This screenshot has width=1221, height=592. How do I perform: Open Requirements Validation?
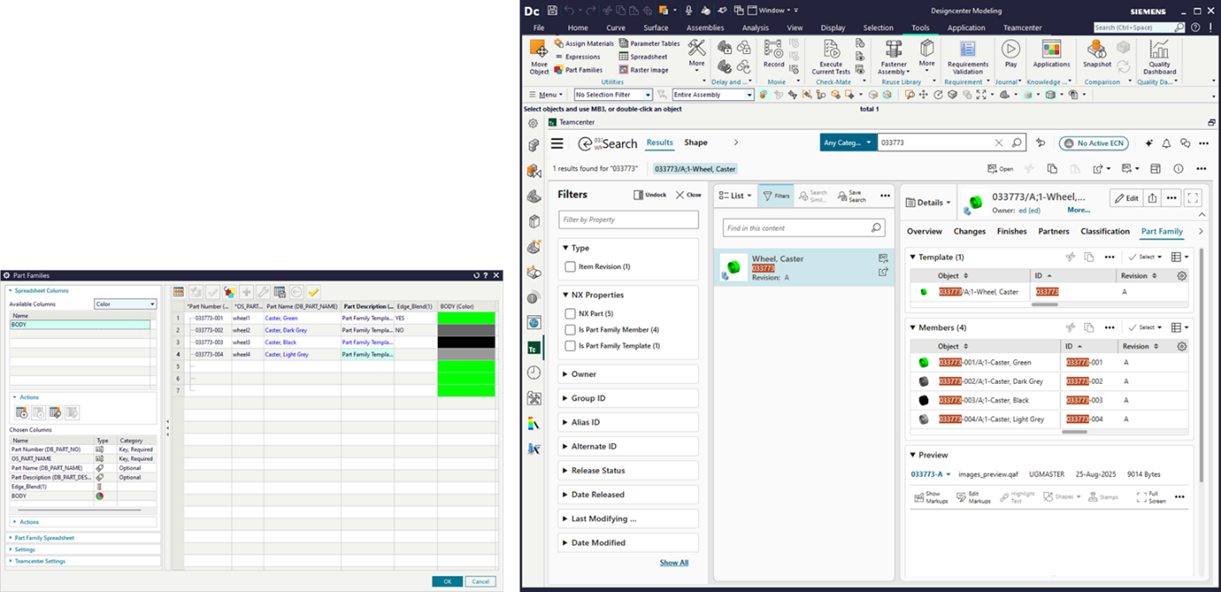coord(967,57)
